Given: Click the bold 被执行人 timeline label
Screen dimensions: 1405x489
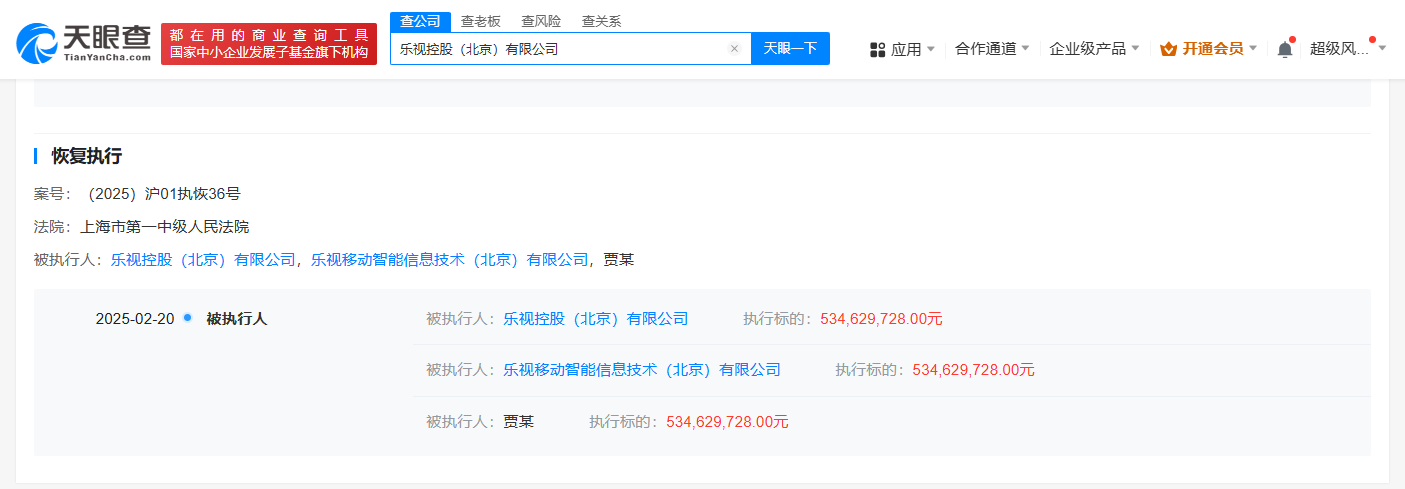Looking at the screenshot, I should pos(237,319).
